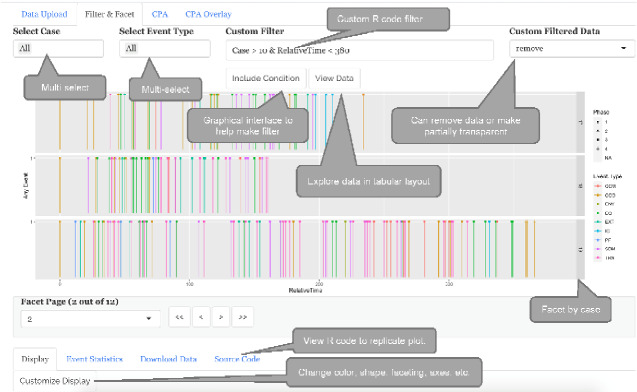Go to first facet page (<<)
This screenshot has width=637, height=392.
point(179,317)
